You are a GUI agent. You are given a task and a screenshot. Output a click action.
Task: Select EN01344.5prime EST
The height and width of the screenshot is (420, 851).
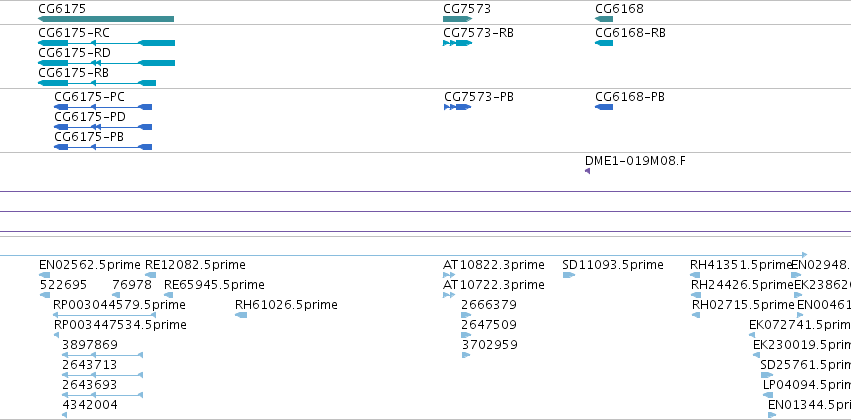coord(809,405)
